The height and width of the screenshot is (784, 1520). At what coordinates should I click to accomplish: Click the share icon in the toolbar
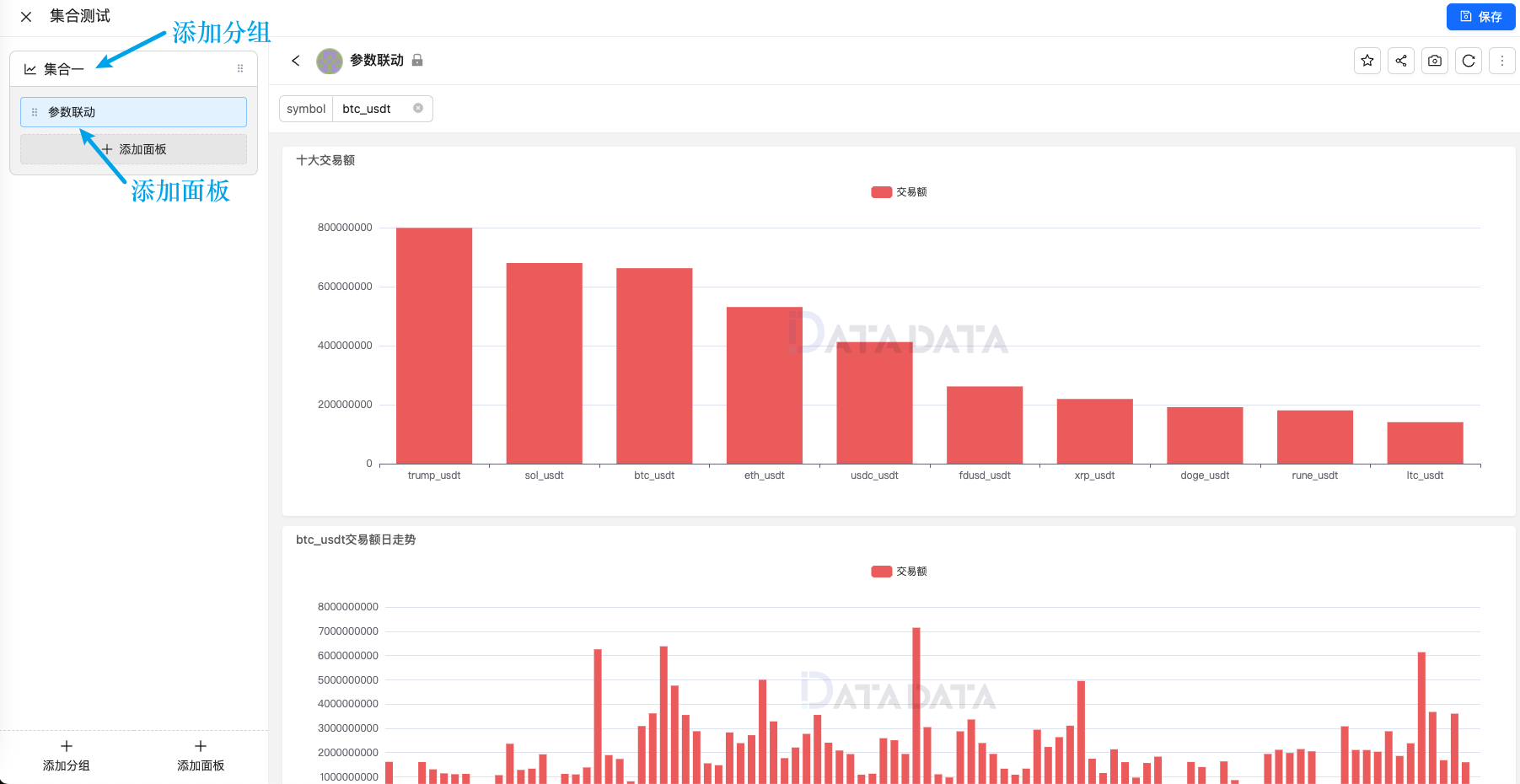1401,61
